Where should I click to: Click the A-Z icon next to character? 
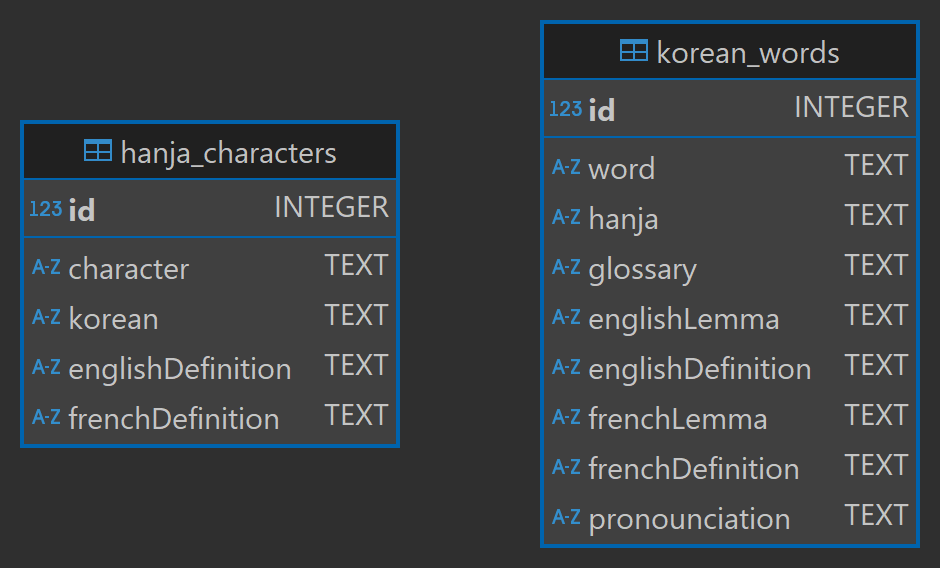(x=46, y=268)
